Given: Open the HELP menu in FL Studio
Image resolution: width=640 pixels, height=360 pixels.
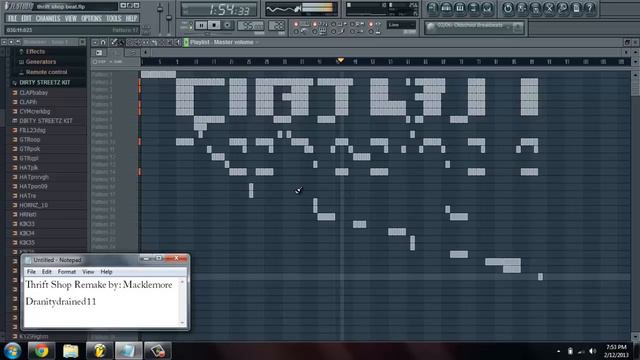Looking at the screenshot, I should coord(131,18).
